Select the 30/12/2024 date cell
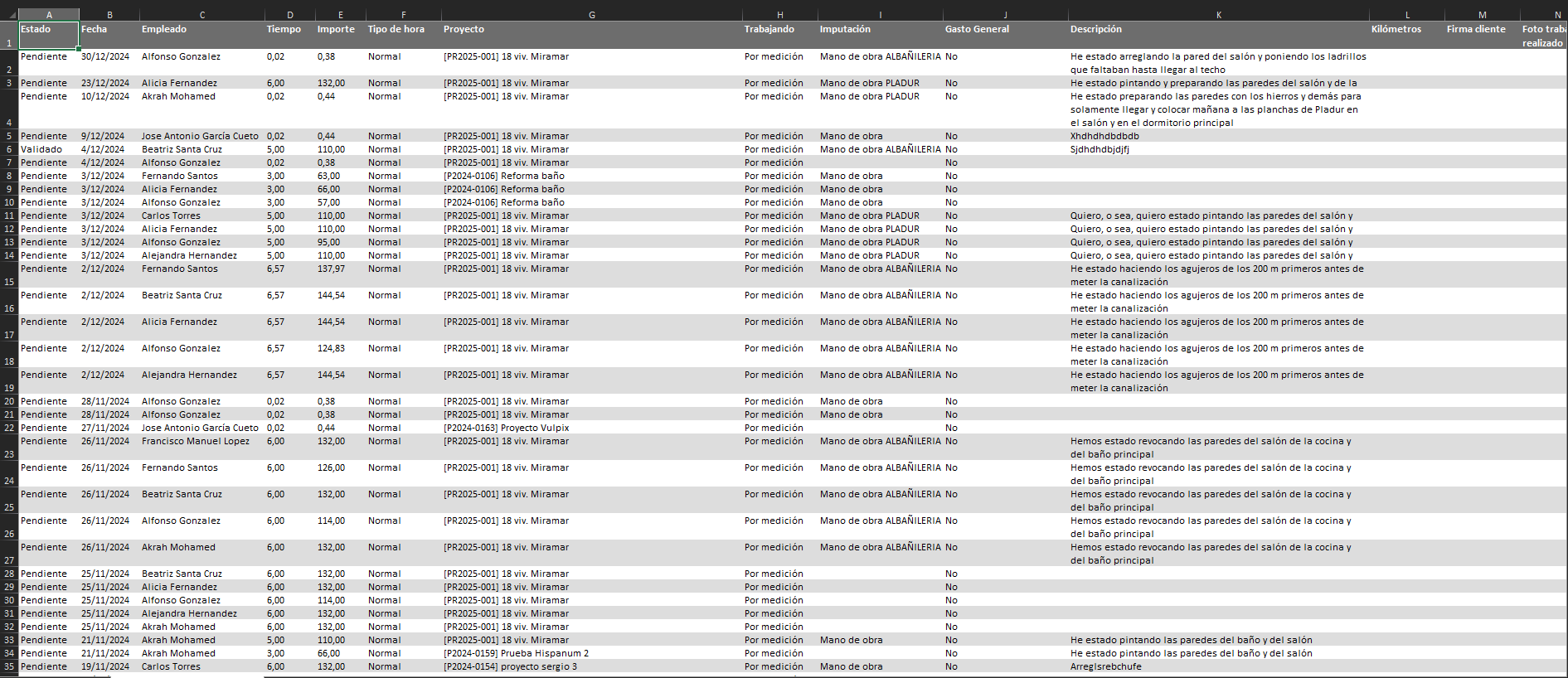1568x678 pixels. (x=105, y=56)
